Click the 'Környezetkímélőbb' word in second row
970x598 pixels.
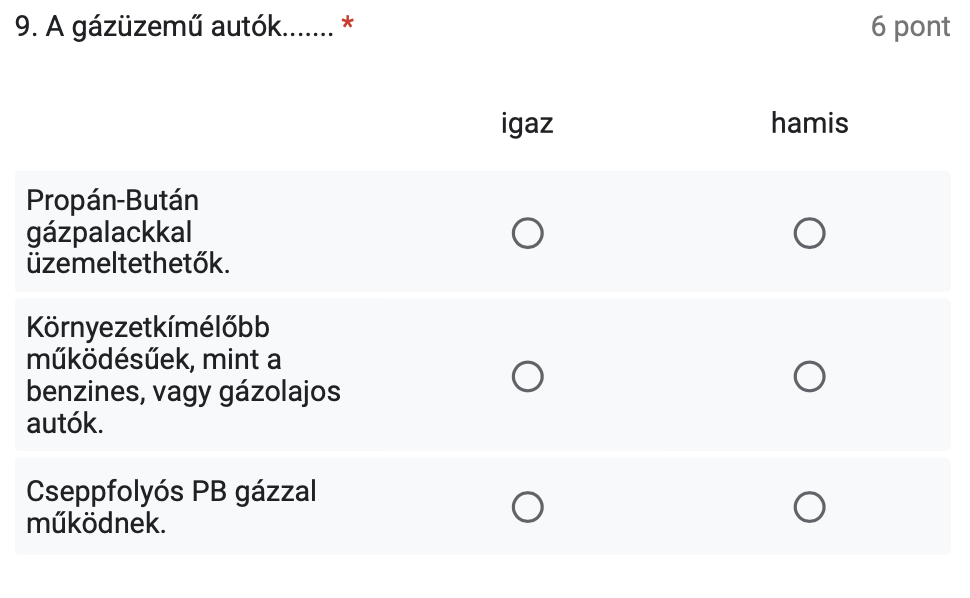click(149, 328)
